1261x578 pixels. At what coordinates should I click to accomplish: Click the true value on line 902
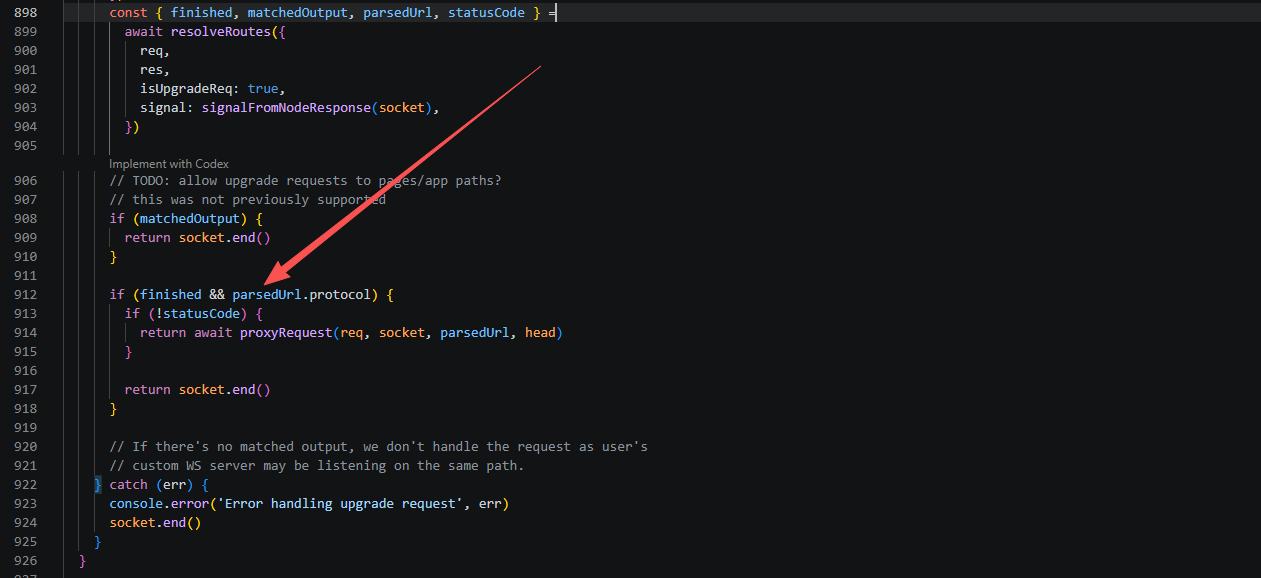click(263, 88)
